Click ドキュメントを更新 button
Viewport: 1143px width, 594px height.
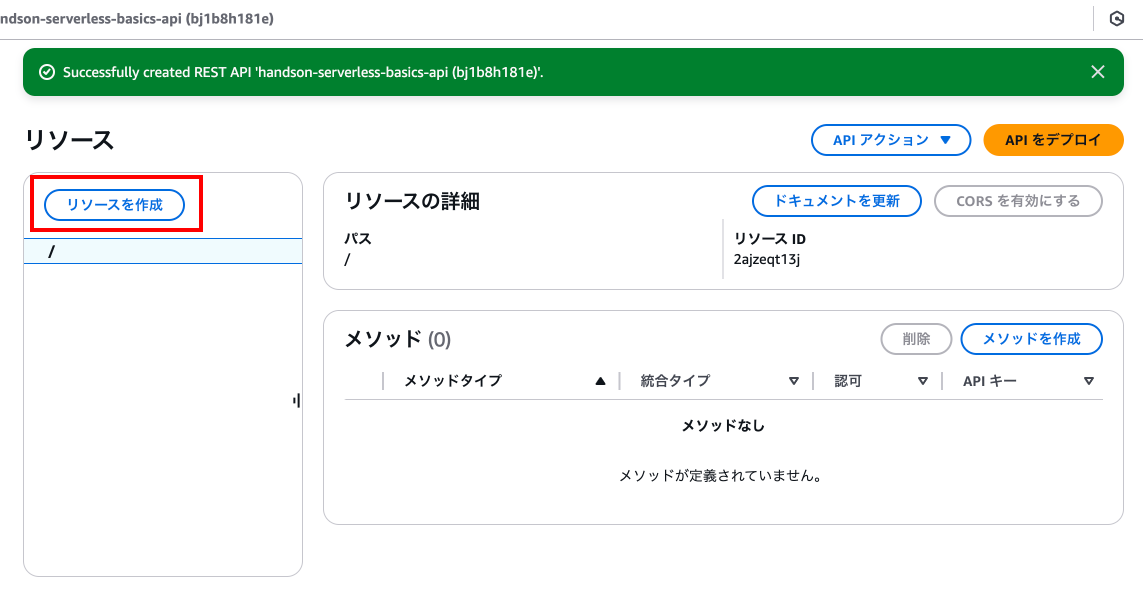point(836,201)
